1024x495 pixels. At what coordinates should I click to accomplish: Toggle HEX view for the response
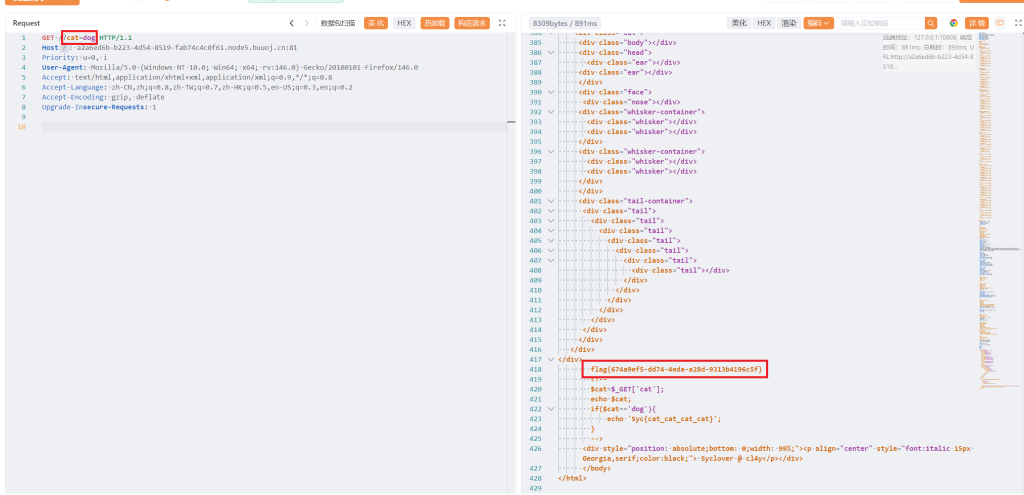pos(764,23)
